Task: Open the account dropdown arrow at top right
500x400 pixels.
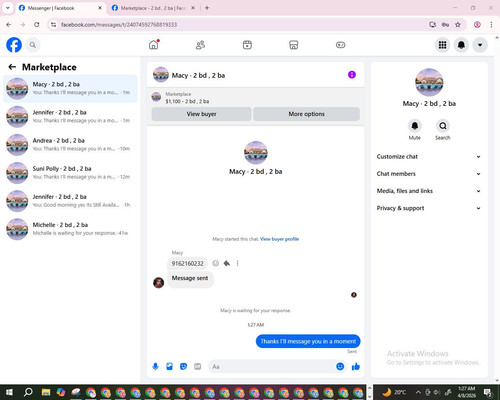Action: pyautogui.click(x=480, y=45)
